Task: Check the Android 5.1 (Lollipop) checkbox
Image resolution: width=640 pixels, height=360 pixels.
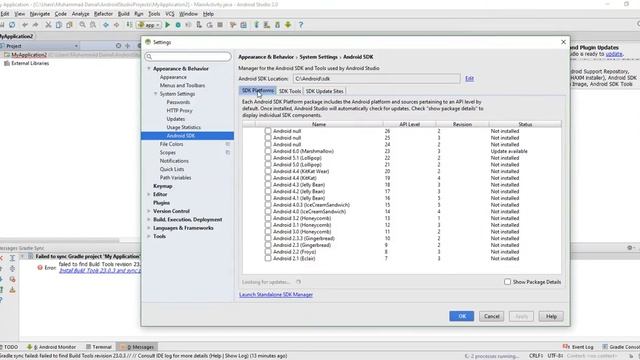Action: [x=268, y=158]
